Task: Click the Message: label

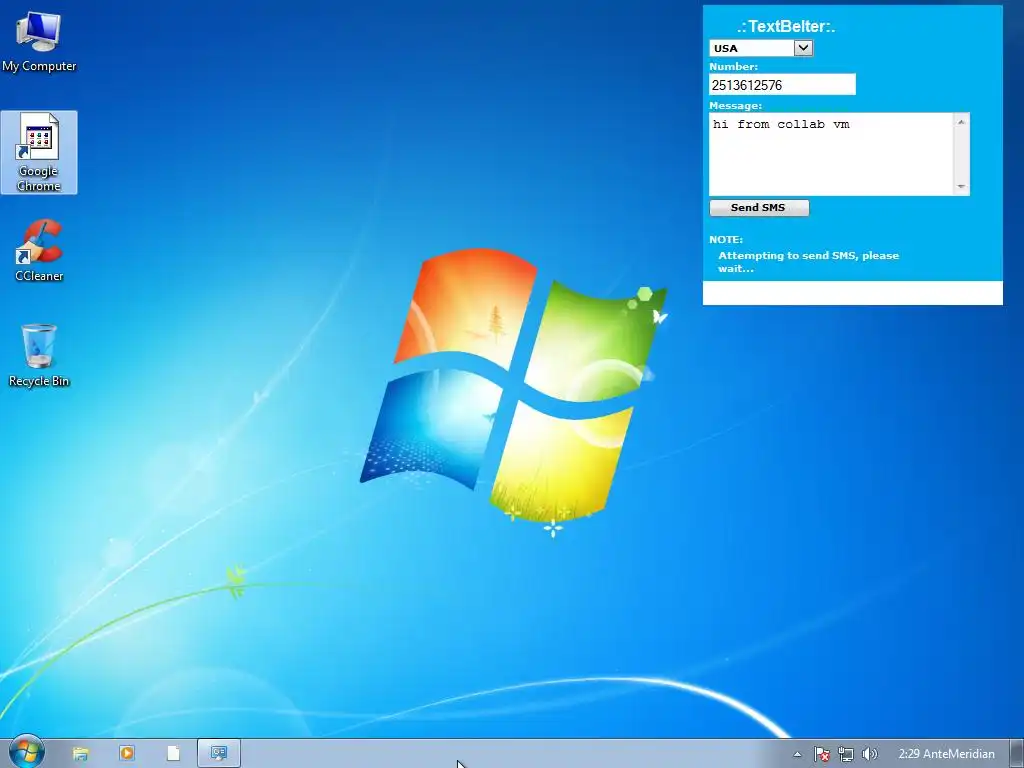Action: click(x=735, y=106)
